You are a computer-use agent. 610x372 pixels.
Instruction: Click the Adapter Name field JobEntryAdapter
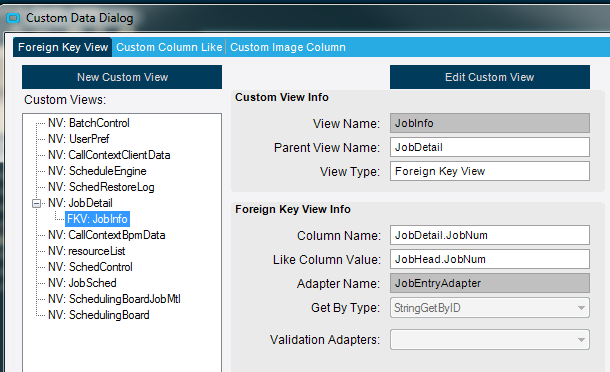click(490, 283)
